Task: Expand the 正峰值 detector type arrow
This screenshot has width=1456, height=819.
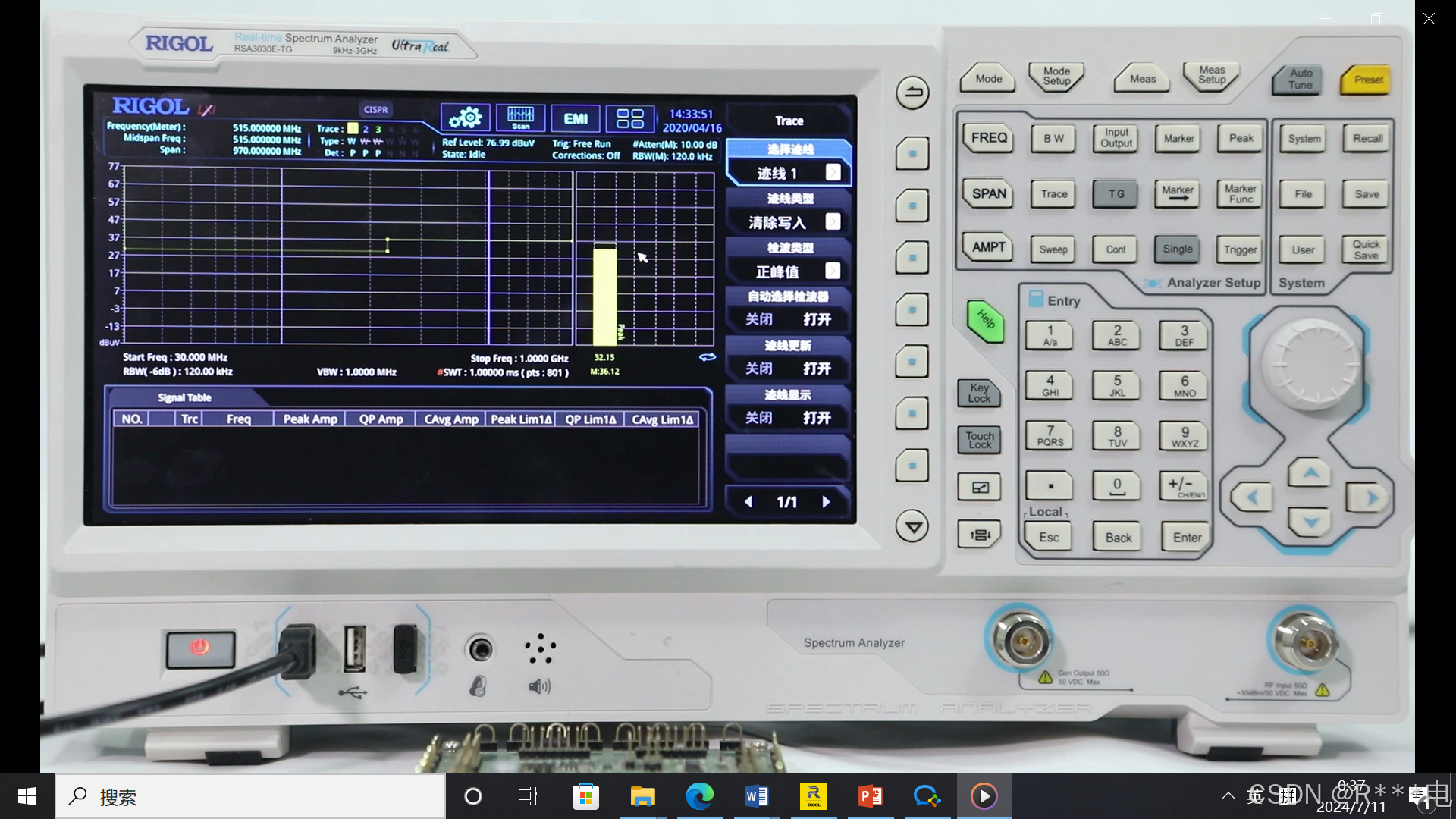Action: click(833, 271)
